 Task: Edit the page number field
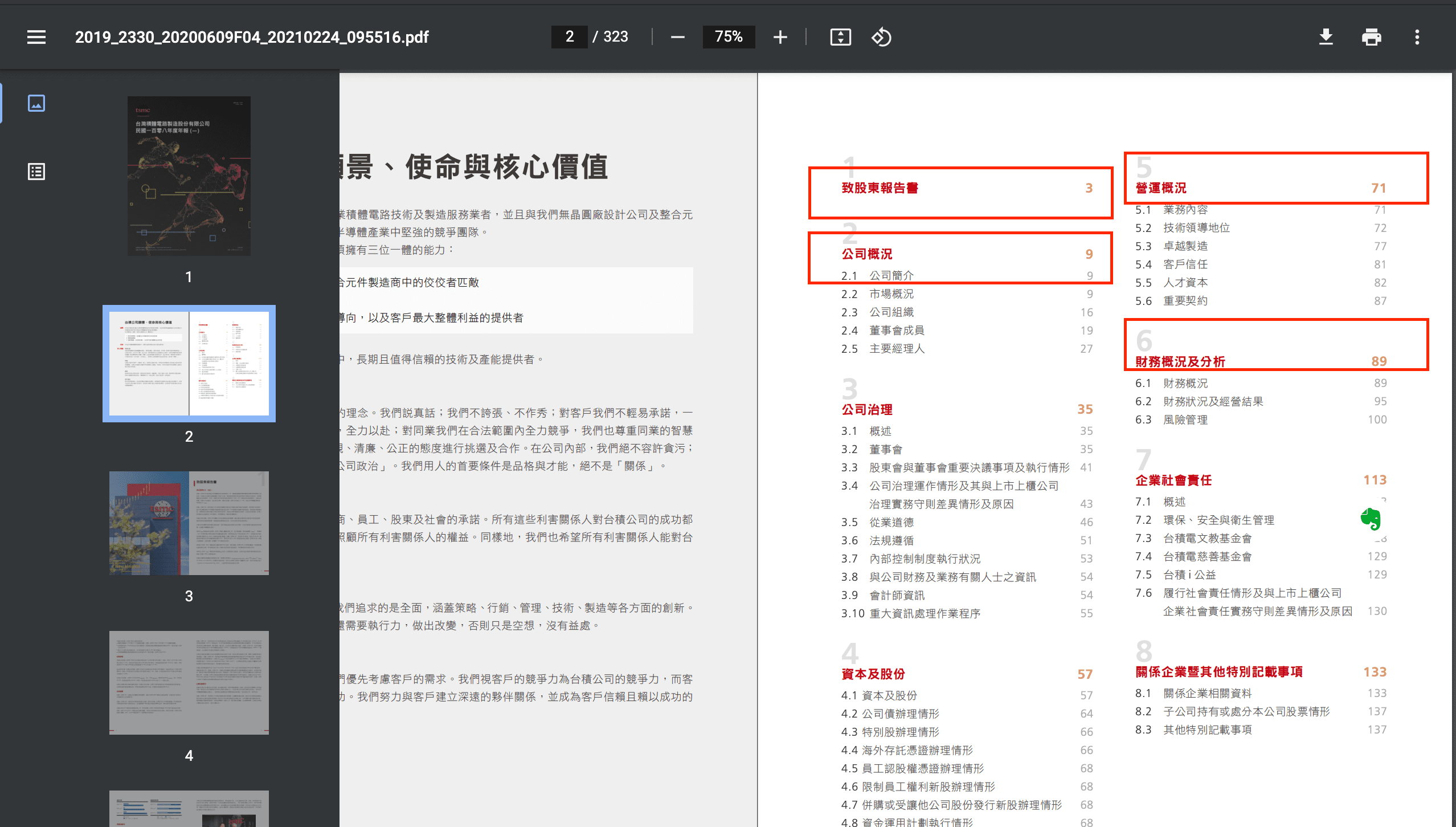[x=569, y=37]
